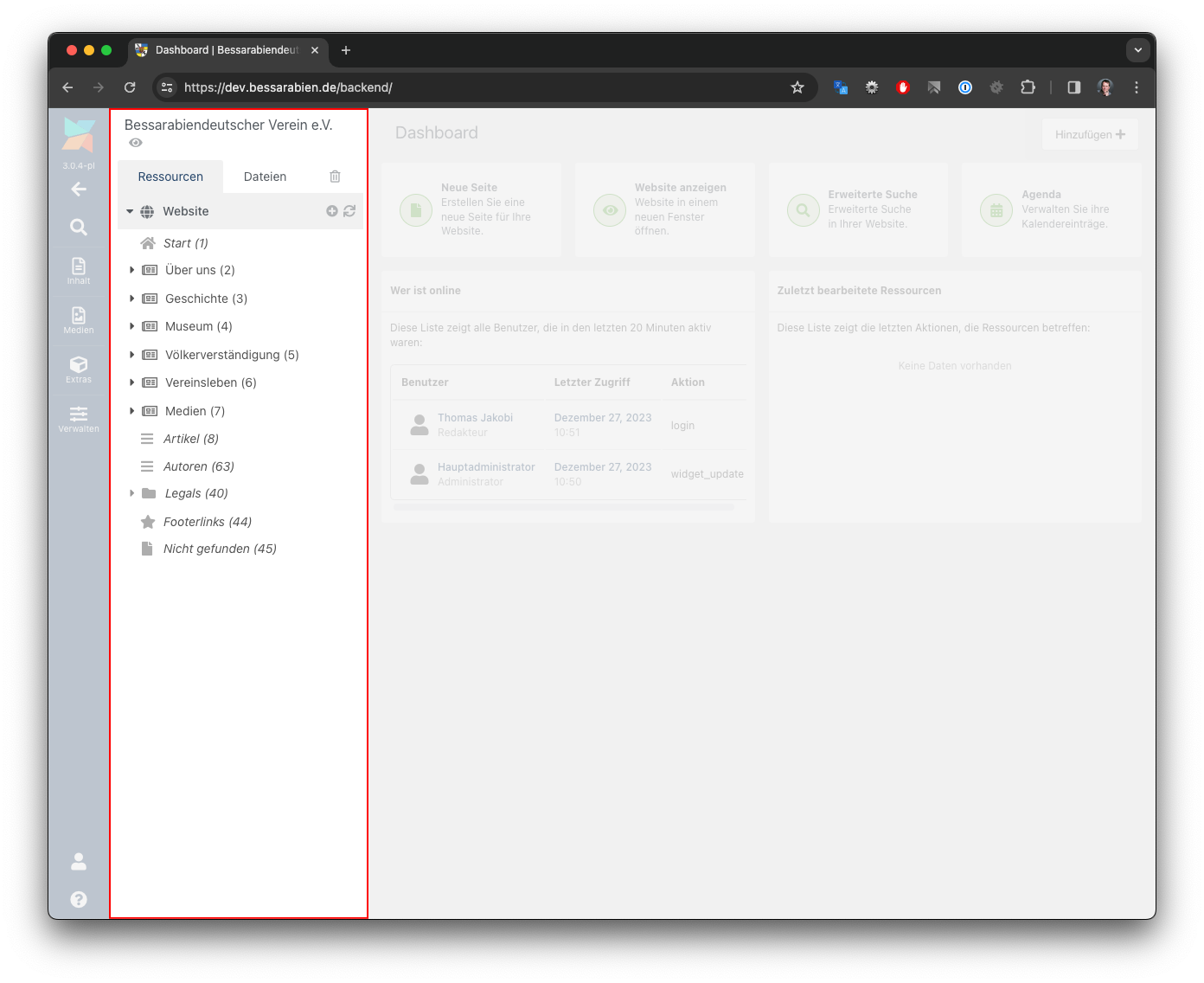
Task: Click the search magnifier icon in sidebar
Action: (x=79, y=228)
